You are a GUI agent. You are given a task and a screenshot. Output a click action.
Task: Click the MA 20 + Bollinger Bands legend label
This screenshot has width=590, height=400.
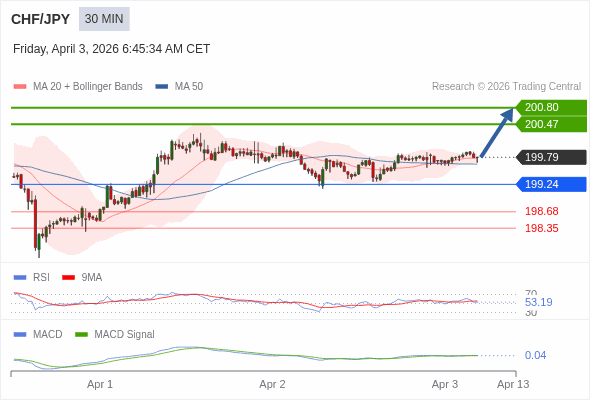point(88,87)
